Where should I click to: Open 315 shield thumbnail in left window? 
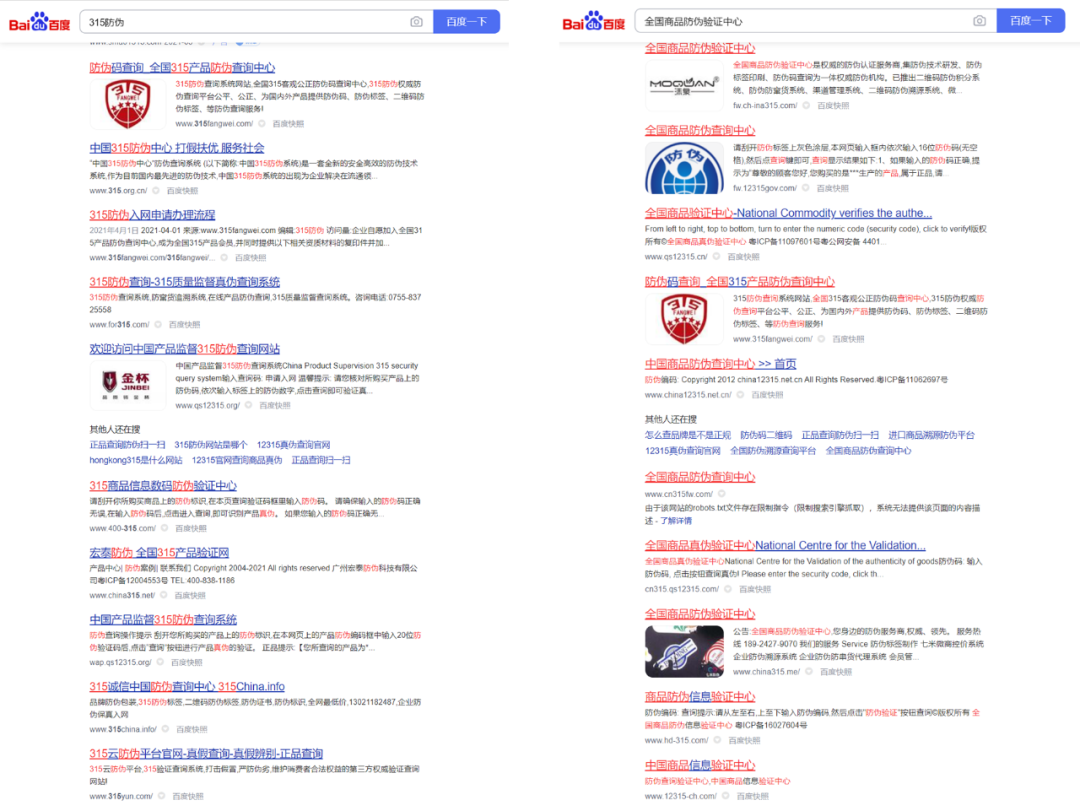click(x=127, y=104)
